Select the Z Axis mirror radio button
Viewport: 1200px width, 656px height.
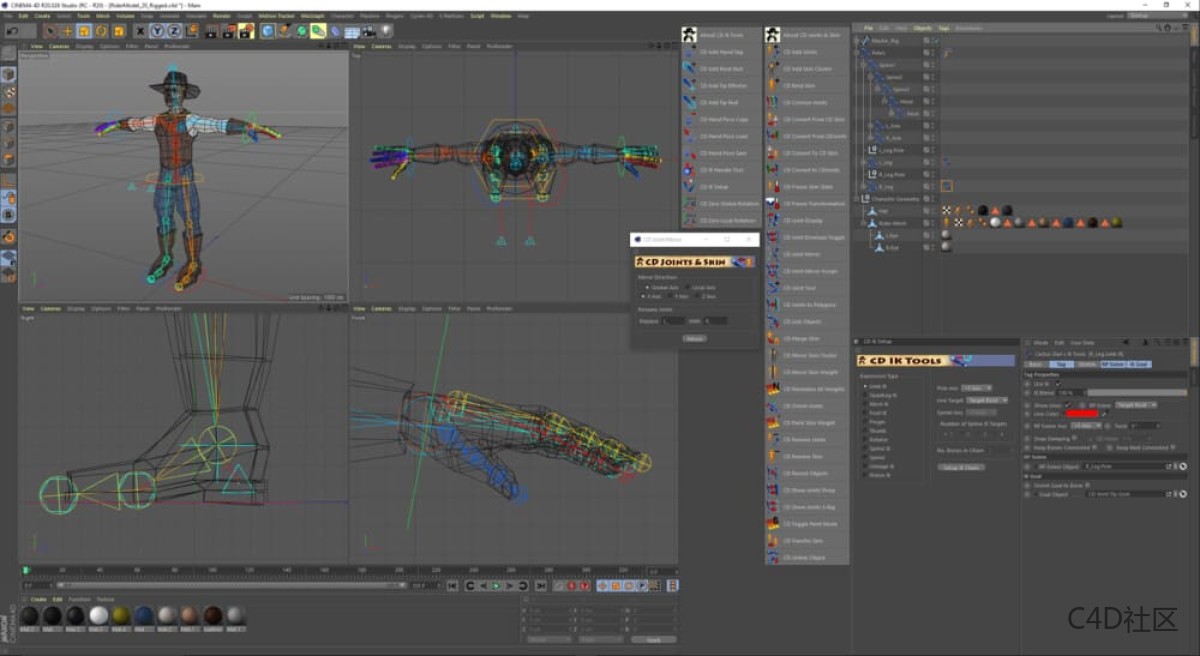(x=697, y=297)
